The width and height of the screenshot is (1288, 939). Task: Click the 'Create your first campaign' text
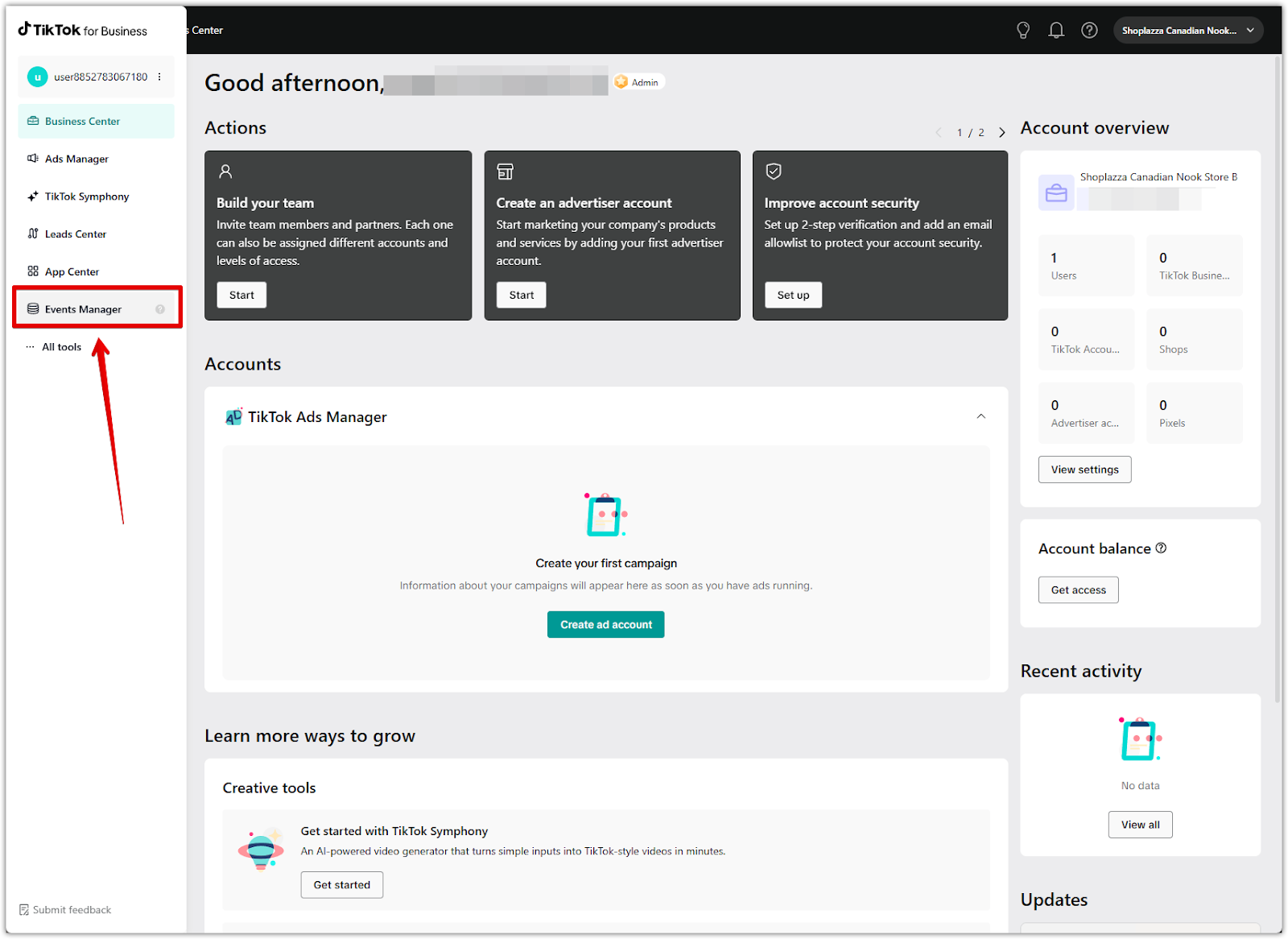606,564
